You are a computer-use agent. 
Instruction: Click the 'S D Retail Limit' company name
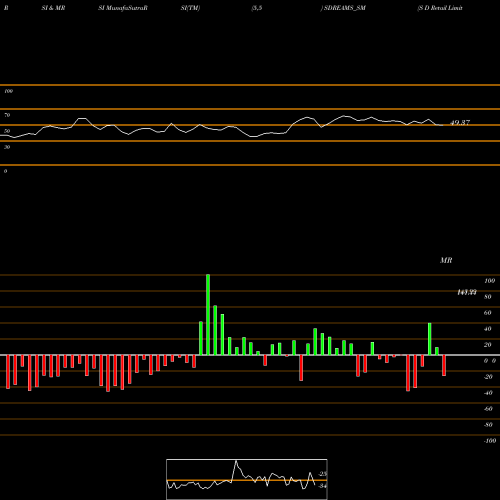pyautogui.click(x=440, y=8)
